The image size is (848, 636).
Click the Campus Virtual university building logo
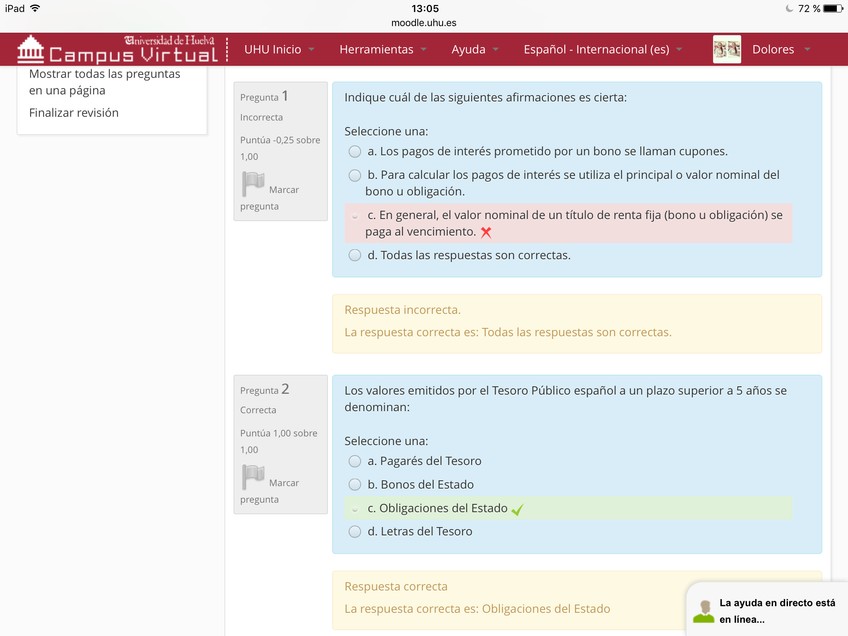30,49
